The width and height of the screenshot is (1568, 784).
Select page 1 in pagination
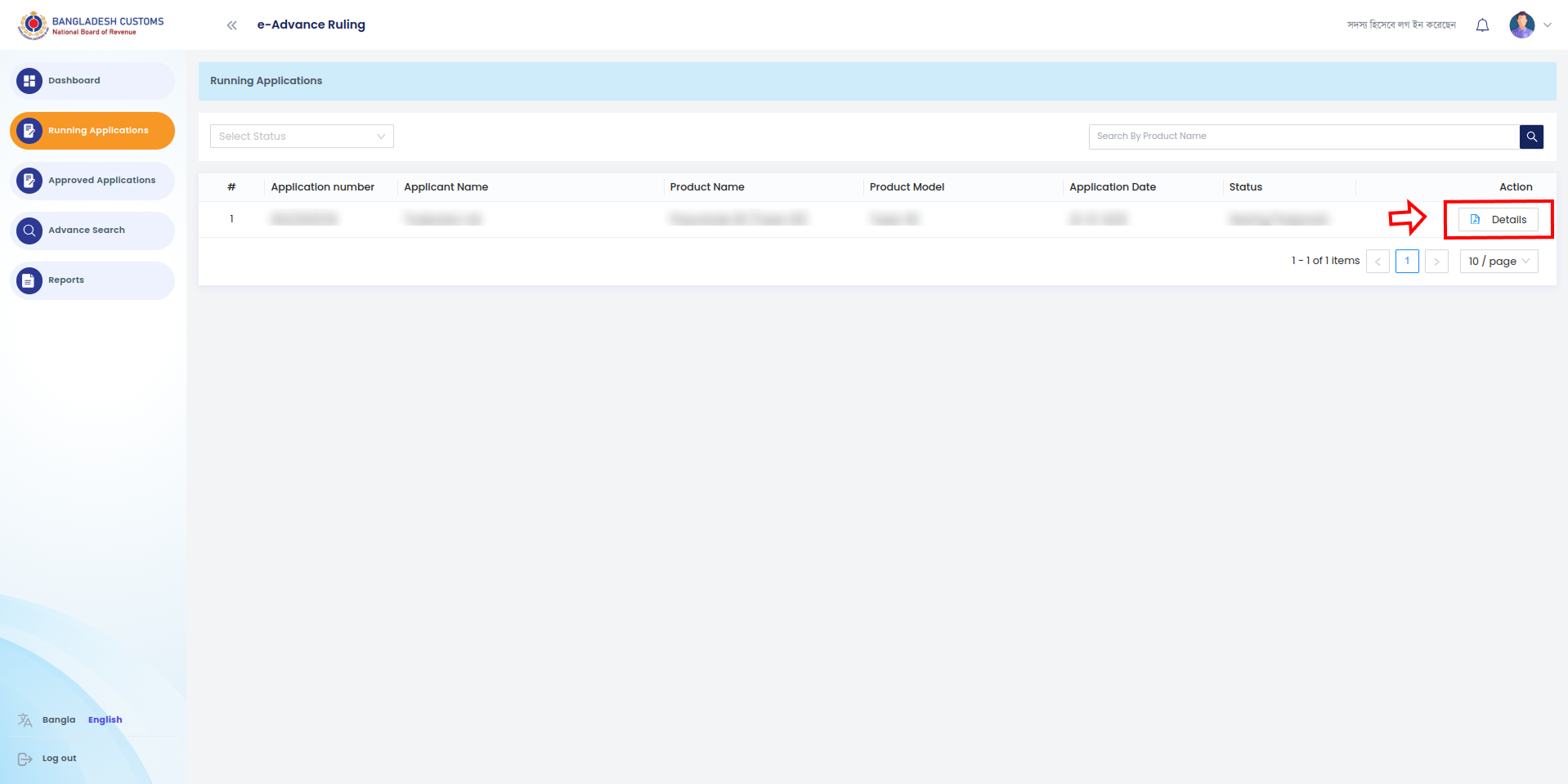pyautogui.click(x=1407, y=262)
